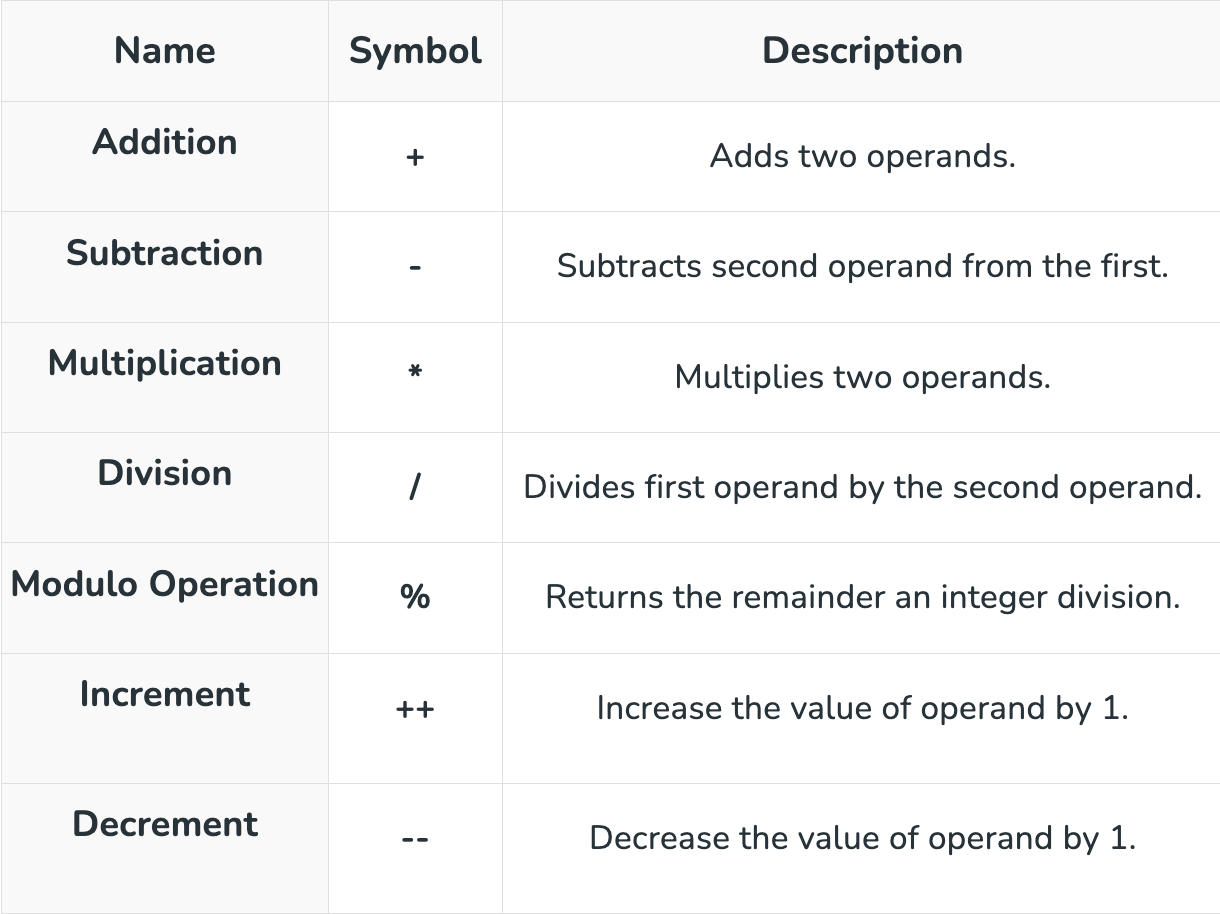The height and width of the screenshot is (914, 1220).
Task: Click the Division row name
Action: coord(165,473)
